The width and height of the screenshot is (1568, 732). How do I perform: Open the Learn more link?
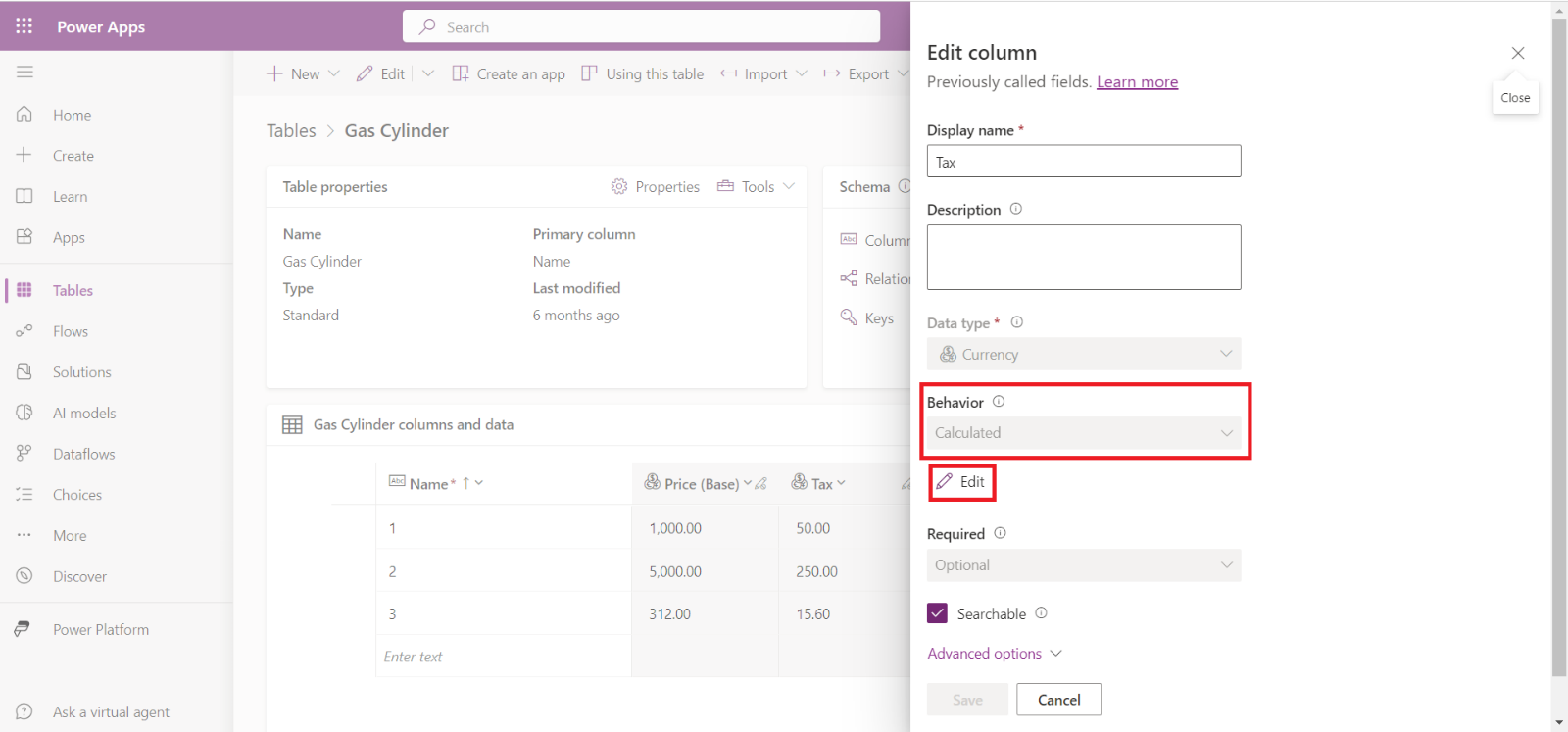tap(1137, 82)
